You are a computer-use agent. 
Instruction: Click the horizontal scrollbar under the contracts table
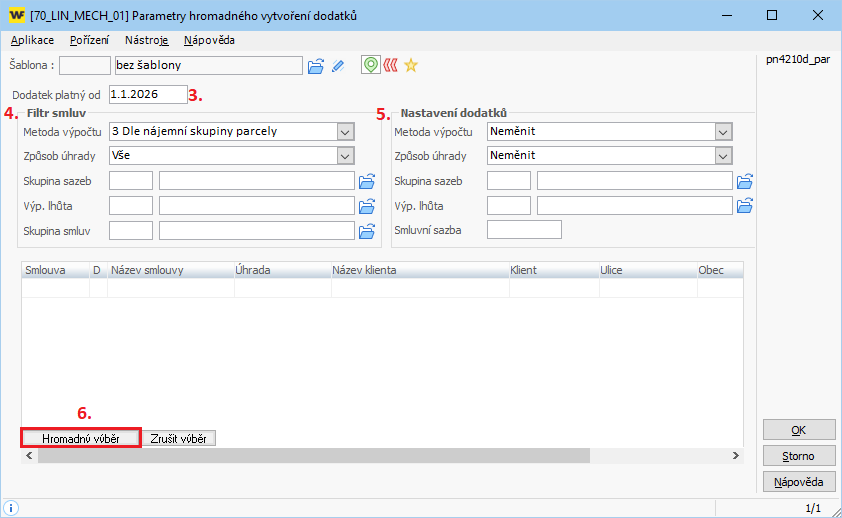(380, 456)
